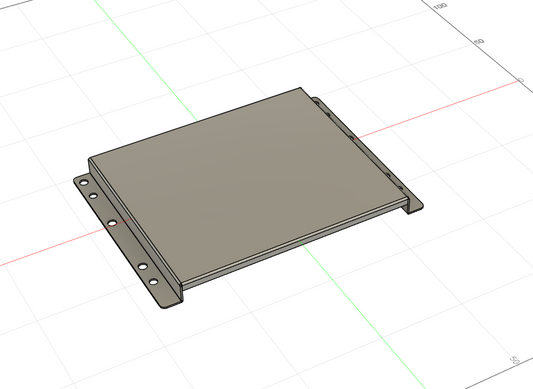Pick the frontmost hole on the left flange
Image resolution: width=533 pixels, height=389 pixels.
(154, 282)
